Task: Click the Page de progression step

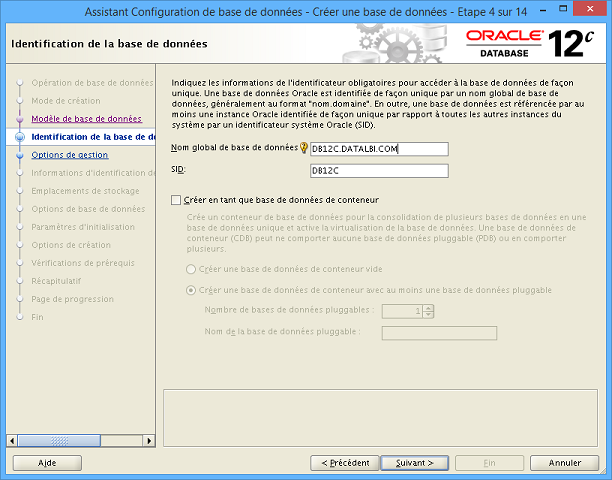Action: coord(73,299)
